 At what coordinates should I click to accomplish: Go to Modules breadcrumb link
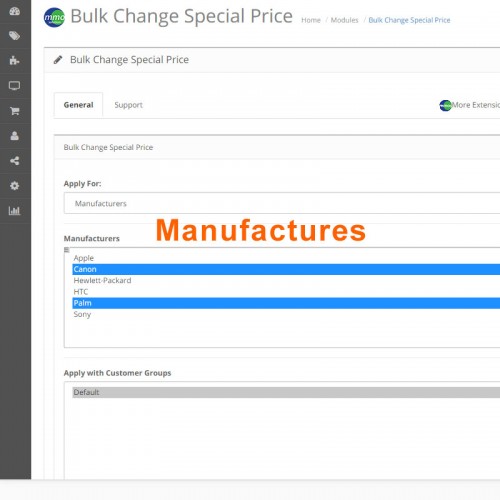pos(344,20)
